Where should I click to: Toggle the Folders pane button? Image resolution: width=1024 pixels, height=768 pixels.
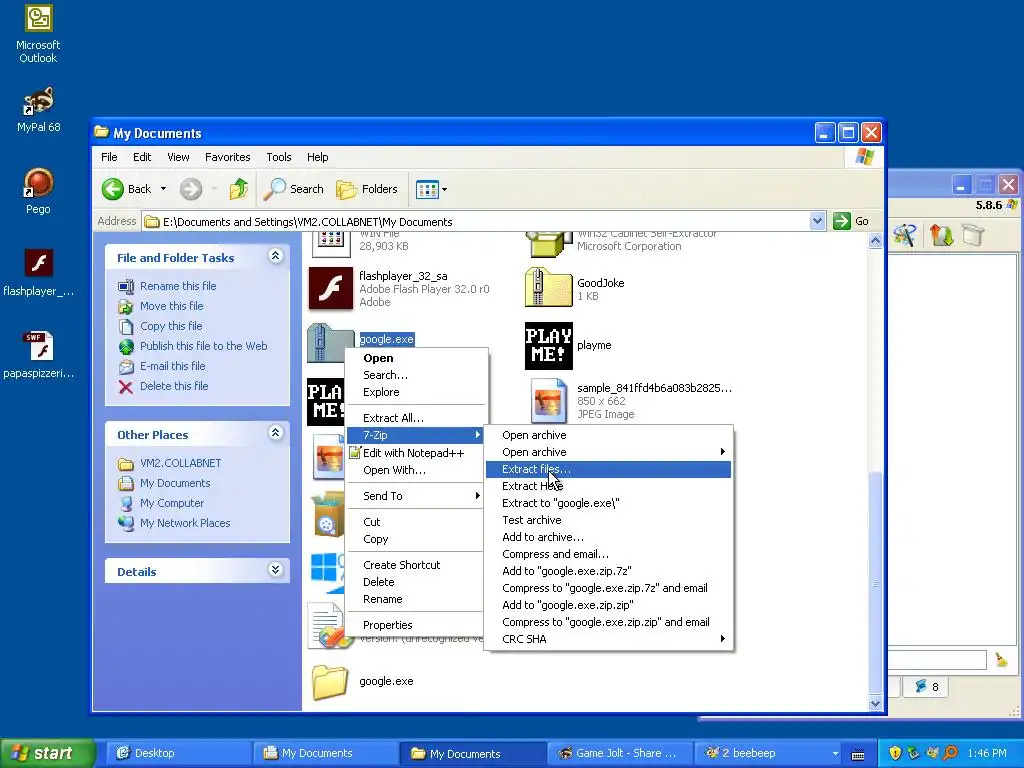(366, 189)
